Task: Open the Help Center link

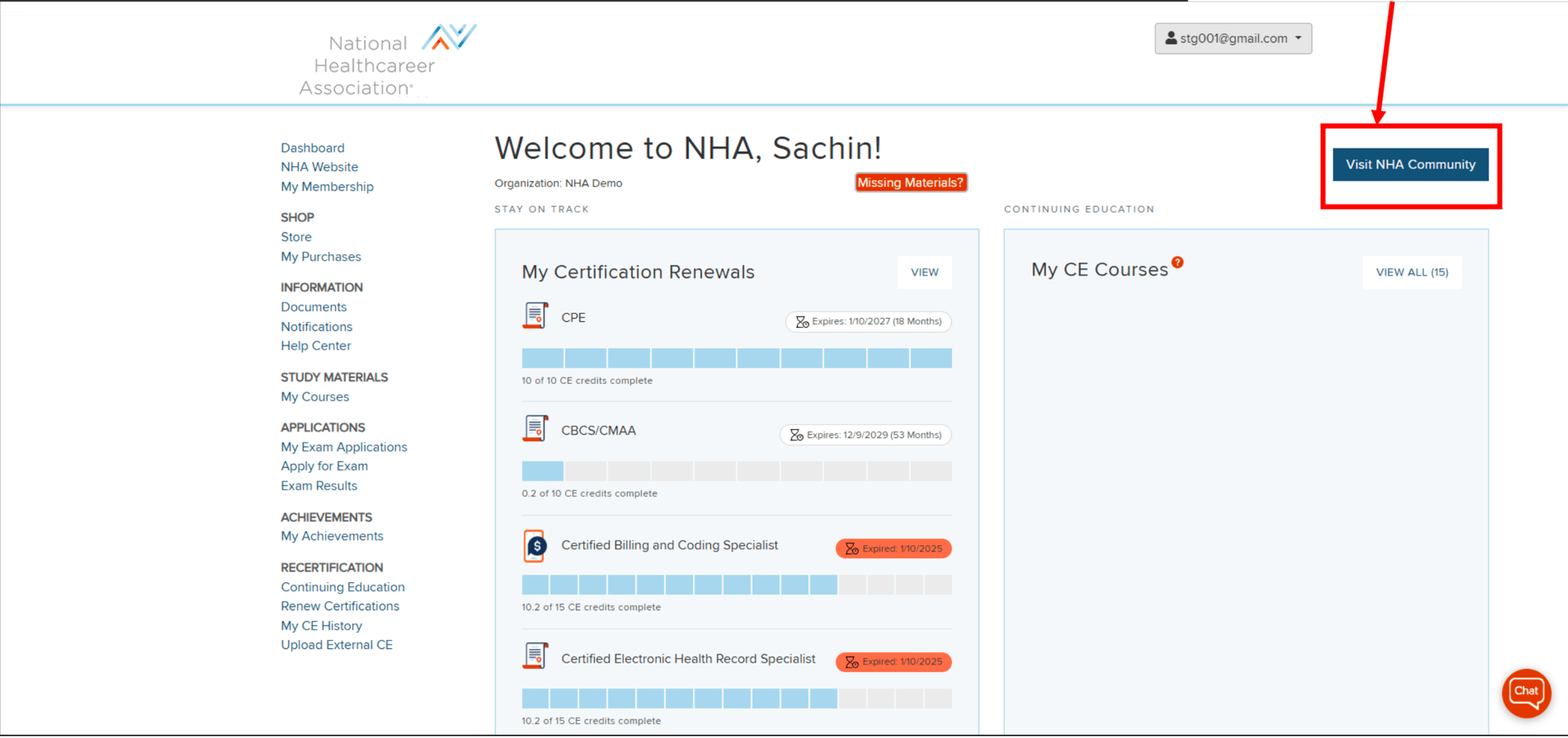Action: (315, 345)
